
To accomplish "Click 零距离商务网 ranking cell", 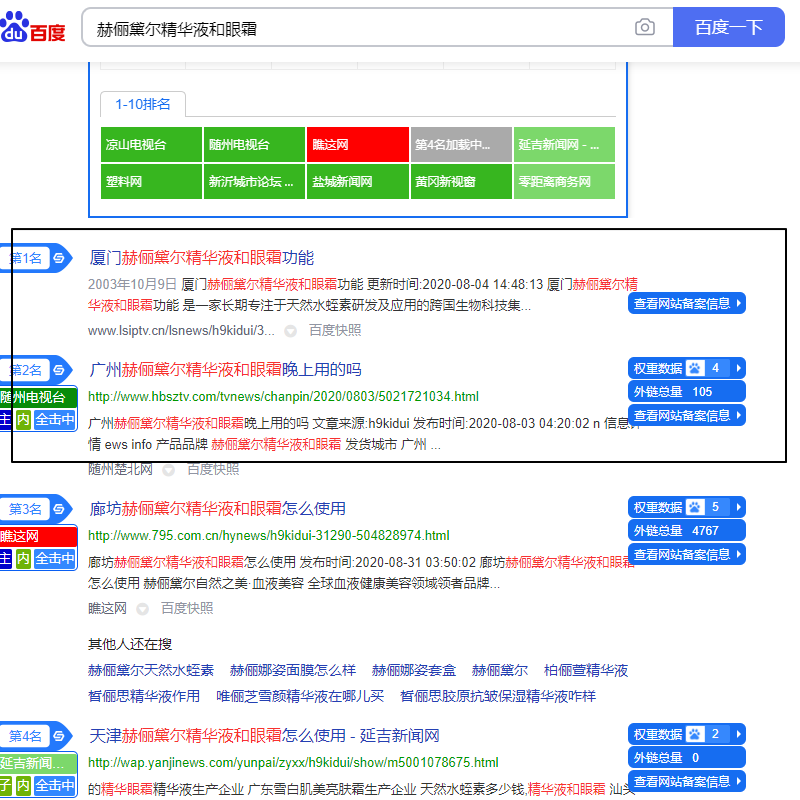I will (x=564, y=181).
